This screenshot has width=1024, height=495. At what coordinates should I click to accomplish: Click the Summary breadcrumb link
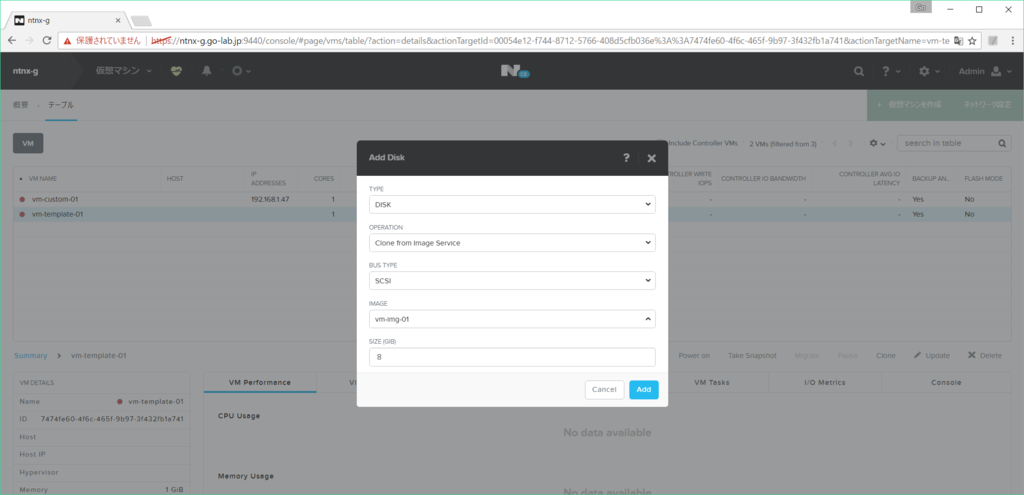[31, 355]
